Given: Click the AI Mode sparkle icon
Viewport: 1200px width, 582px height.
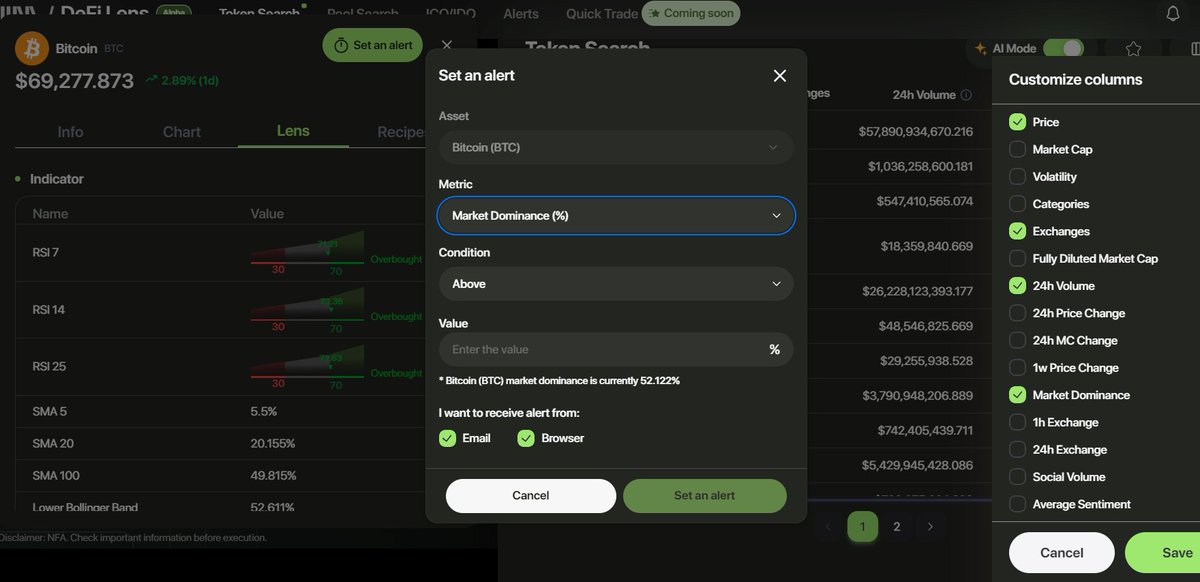Looking at the screenshot, I should tap(980, 48).
